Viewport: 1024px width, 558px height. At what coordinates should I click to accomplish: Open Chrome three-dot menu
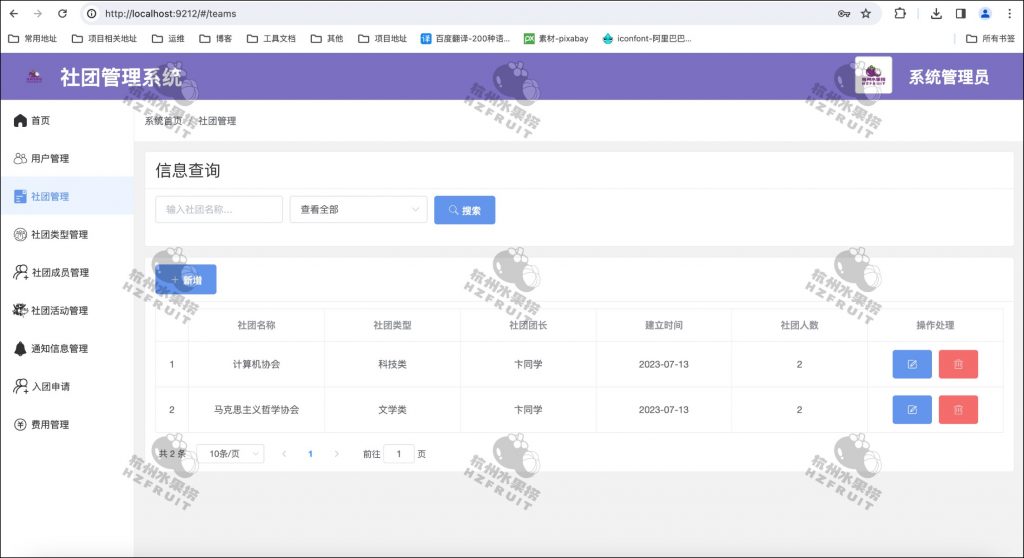pyautogui.click(x=1009, y=13)
